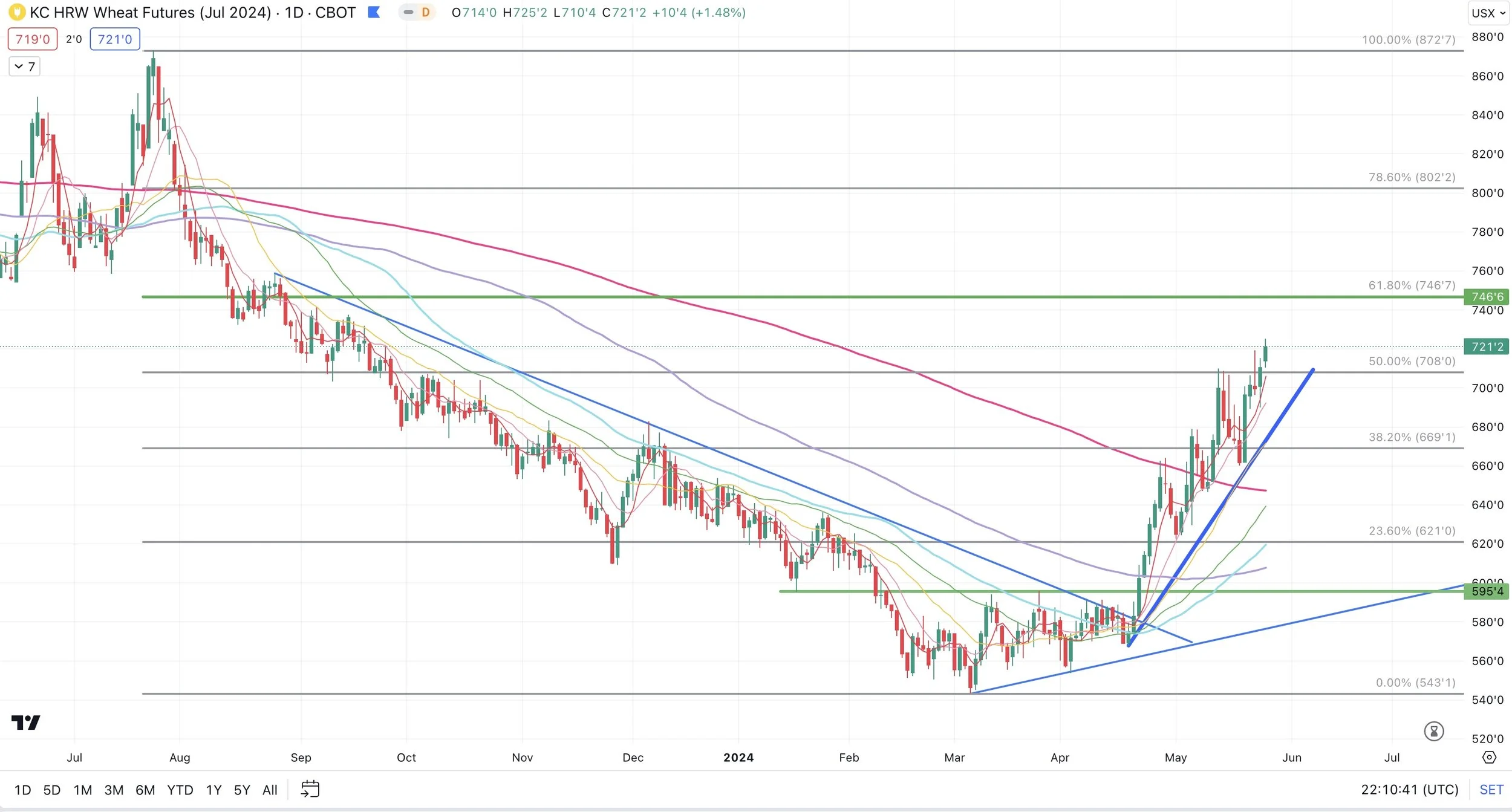
Task: Click the blue flag icon beside CBOT
Action: (x=374, y=12)
